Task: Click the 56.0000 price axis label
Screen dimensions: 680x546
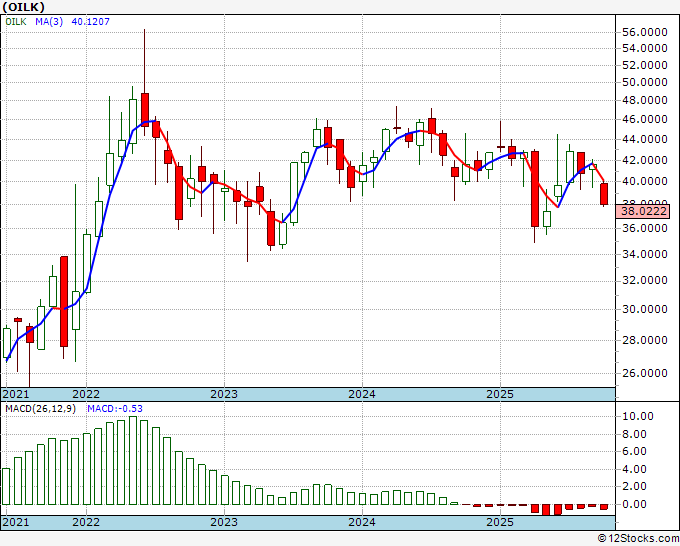Action: pyautogui.click(x=645, y=32)
